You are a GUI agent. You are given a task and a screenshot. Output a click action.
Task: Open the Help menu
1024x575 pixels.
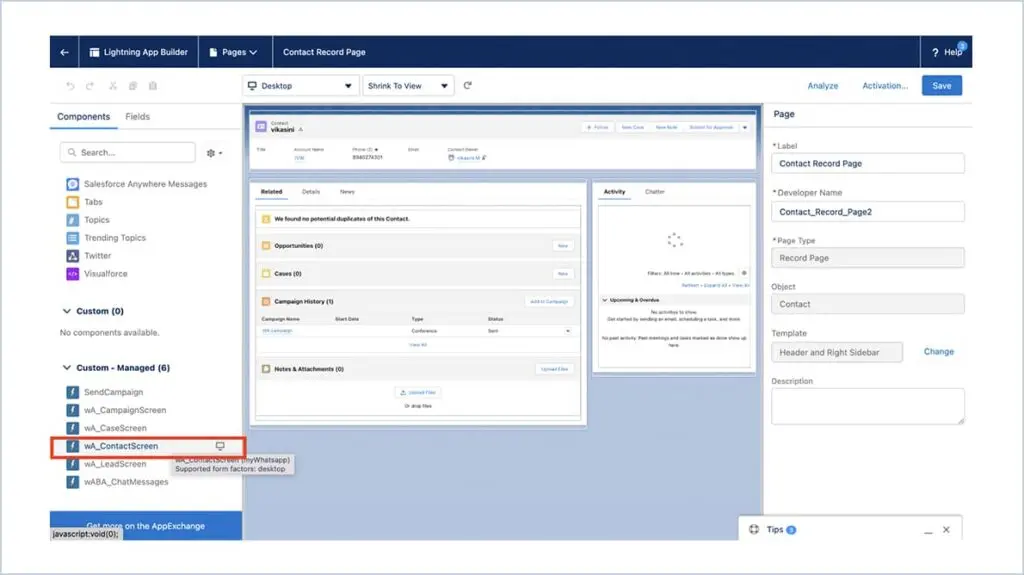pyautogui.click(x=946, y=52)
